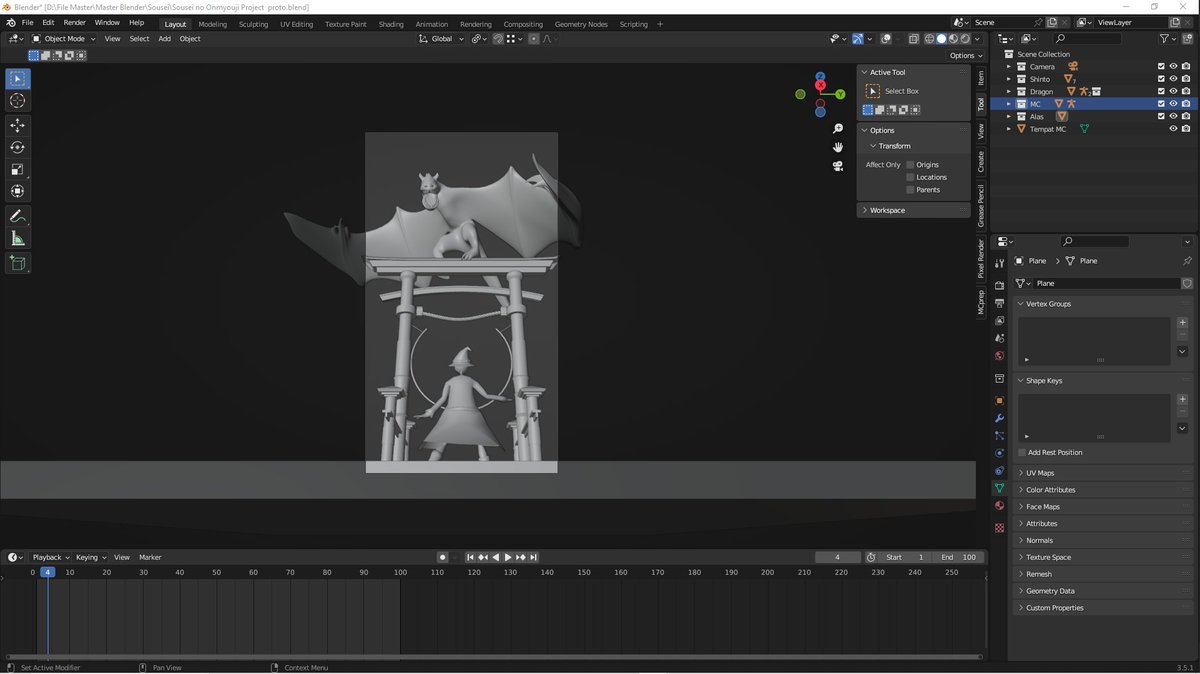Collapse the Vertex Groups panel

pos(1103,303)
